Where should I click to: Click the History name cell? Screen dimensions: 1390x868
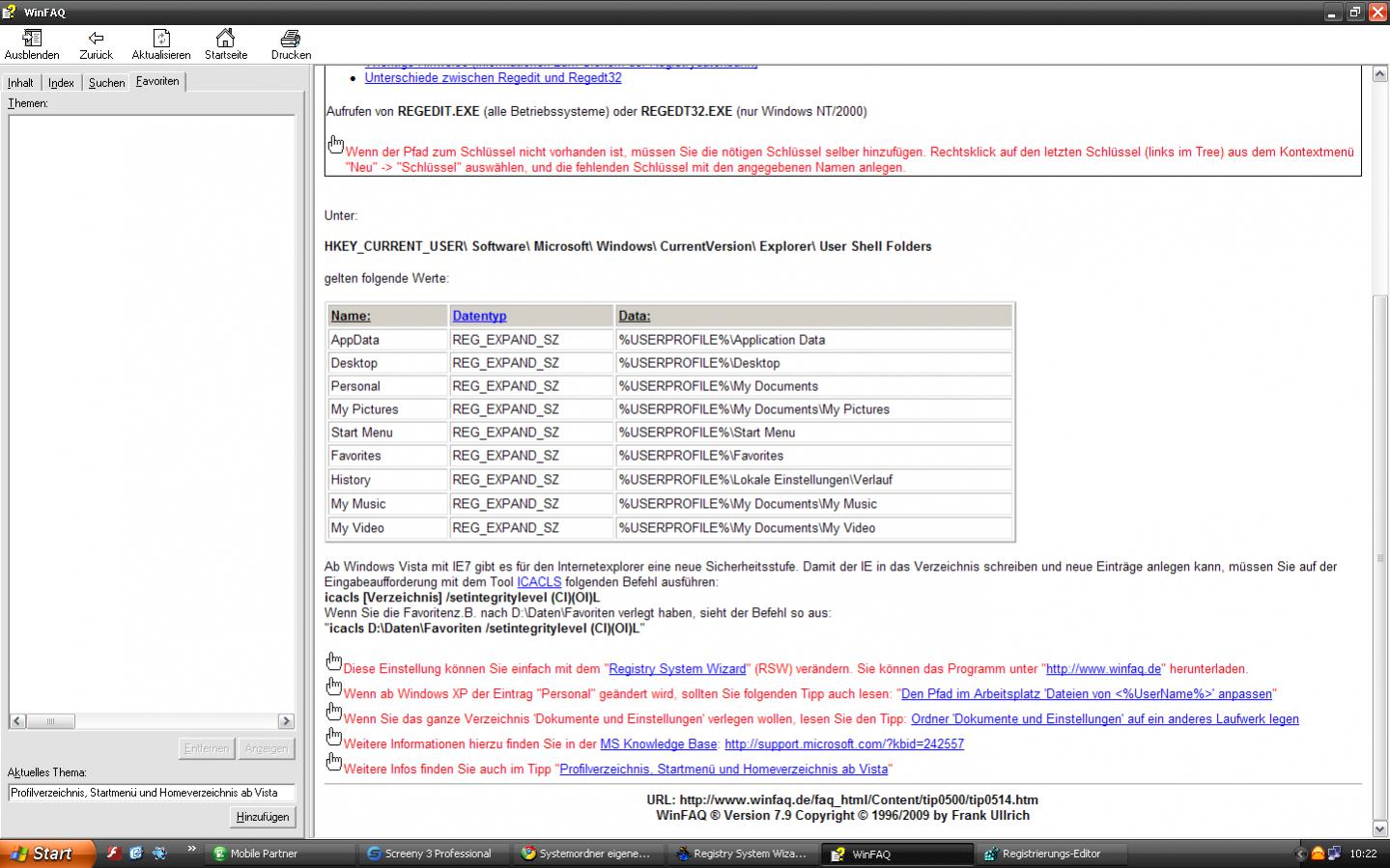[387, 480]
